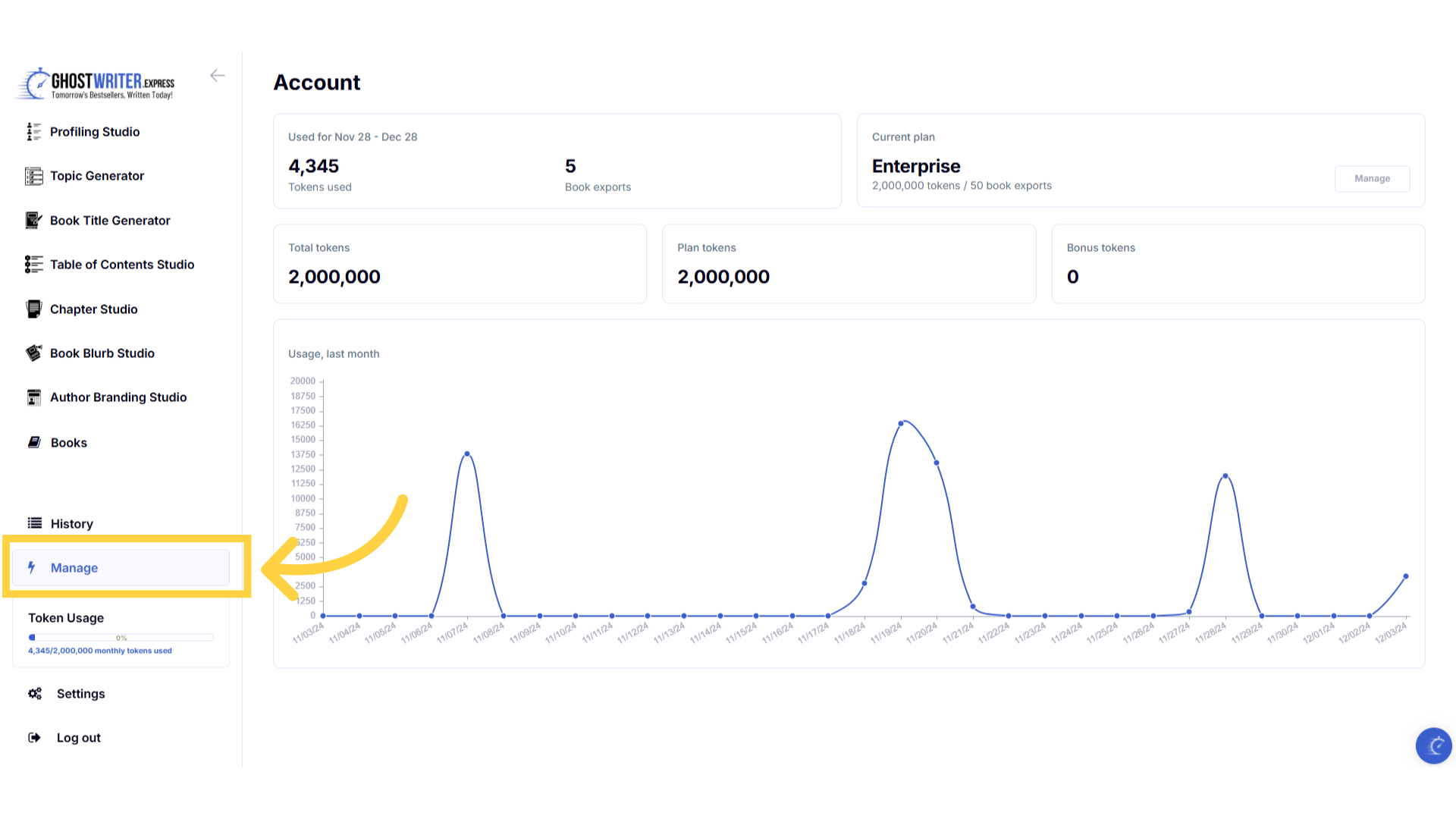The height and width of the screenshot is (819, 1456).
Task: Click the Plan tokens value
Action: (x=723, y=277)
